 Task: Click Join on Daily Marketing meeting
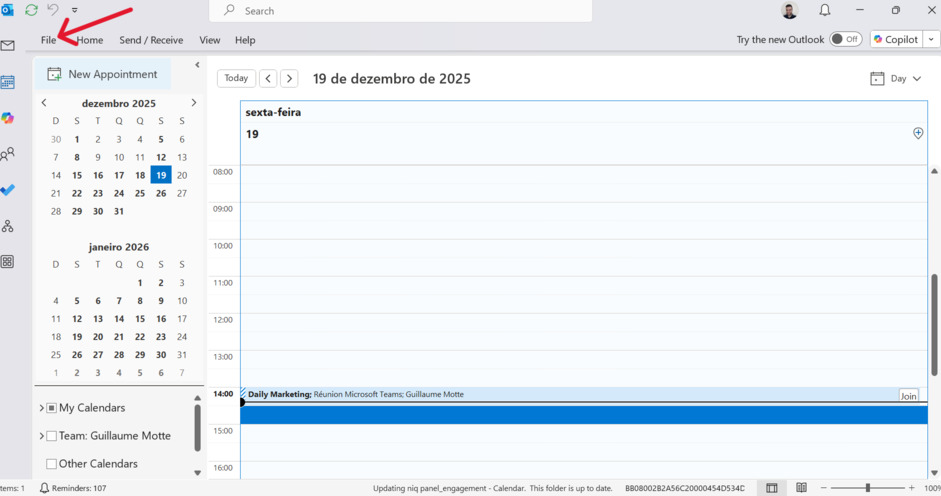click(909, 396)
